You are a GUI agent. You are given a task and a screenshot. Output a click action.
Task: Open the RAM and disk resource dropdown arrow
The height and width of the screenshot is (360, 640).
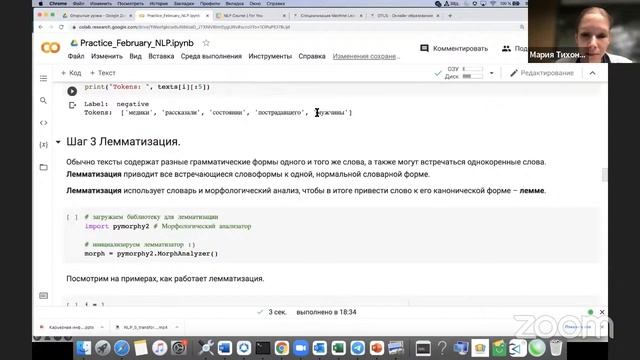pyautogui.click(x=491, y=73)
